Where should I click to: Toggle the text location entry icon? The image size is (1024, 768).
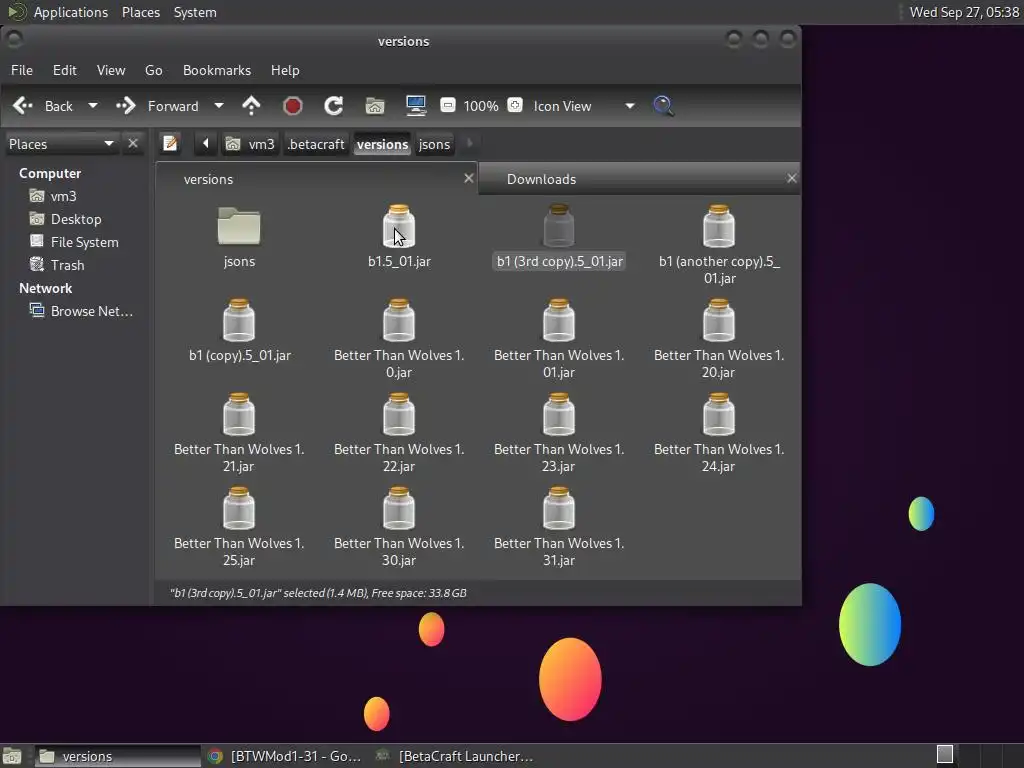170,143
